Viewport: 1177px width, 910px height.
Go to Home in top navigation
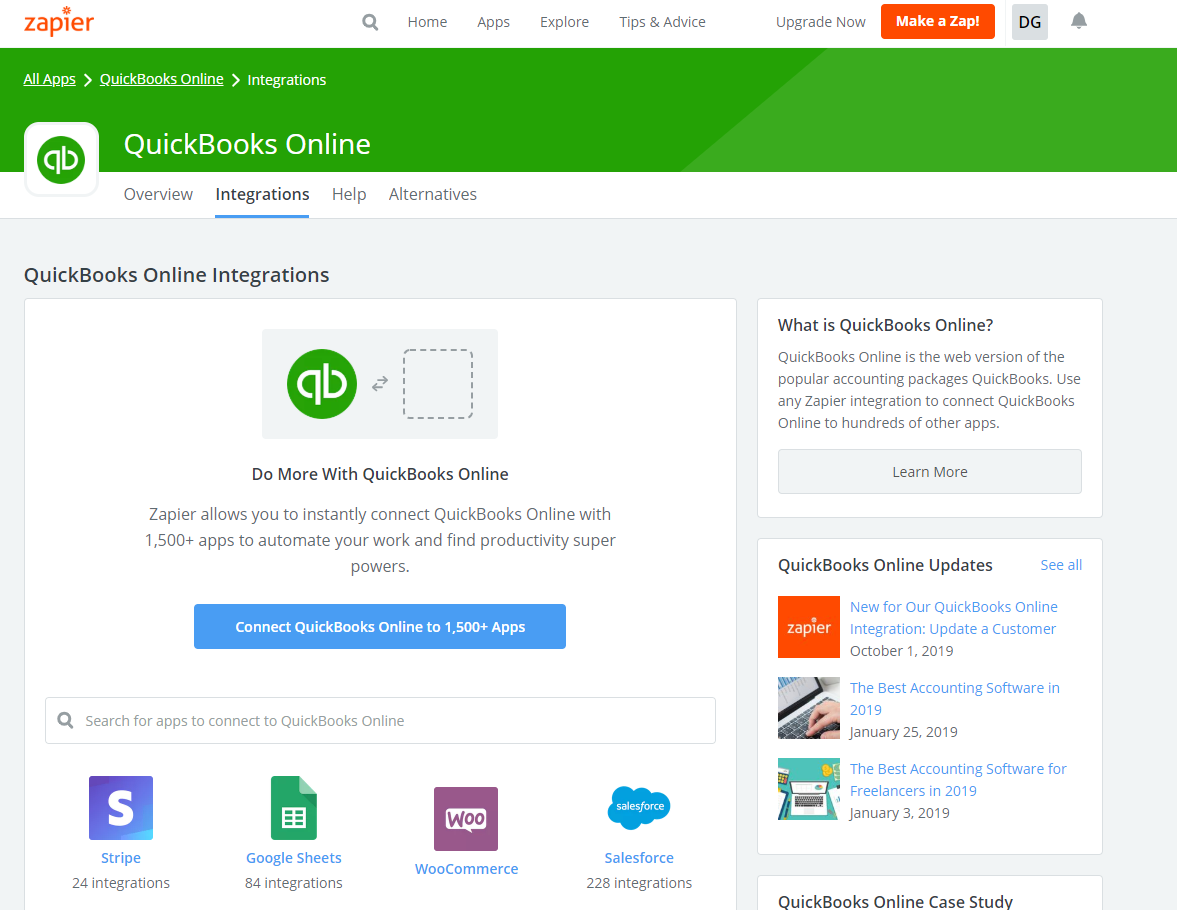pyautogui.click(x=427, y=22)
